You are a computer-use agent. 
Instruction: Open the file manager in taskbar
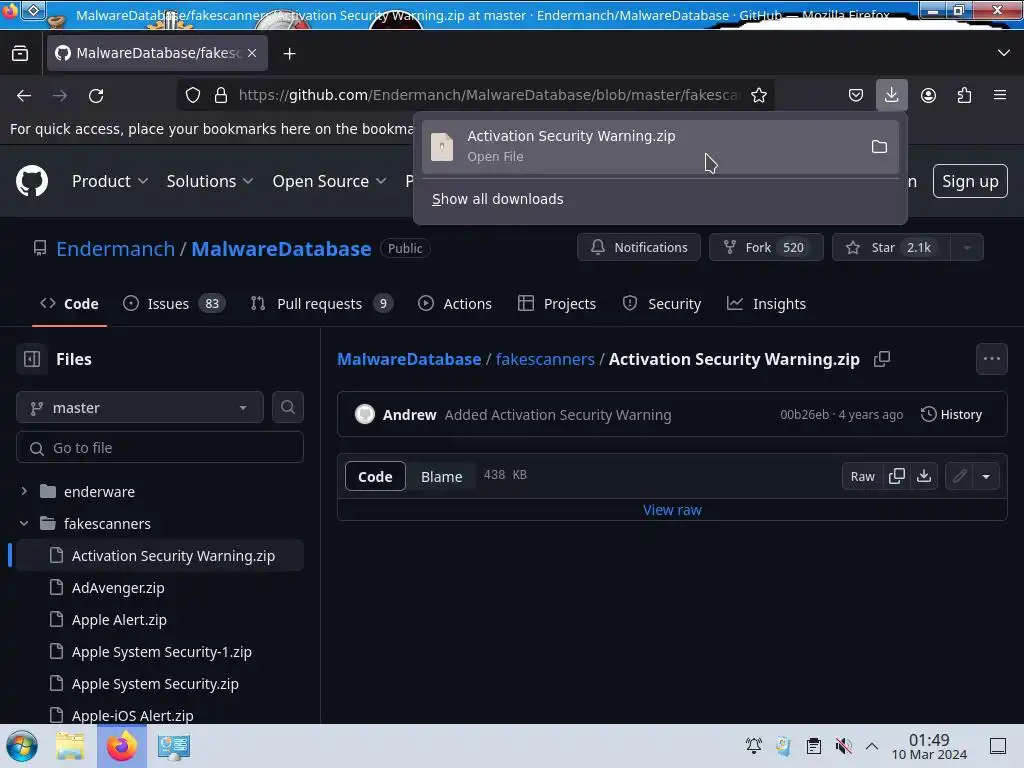click(70, 746)
